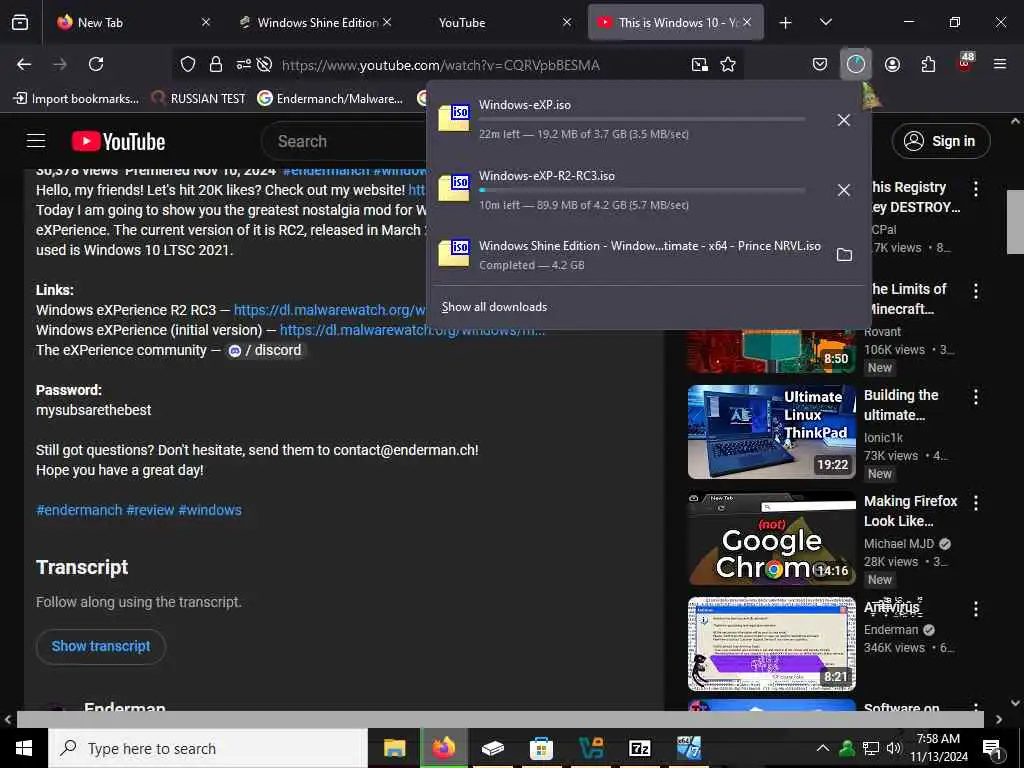Click Show all downloads
This screenshot has height=768, width=1024.
click(x=494, y=307)
